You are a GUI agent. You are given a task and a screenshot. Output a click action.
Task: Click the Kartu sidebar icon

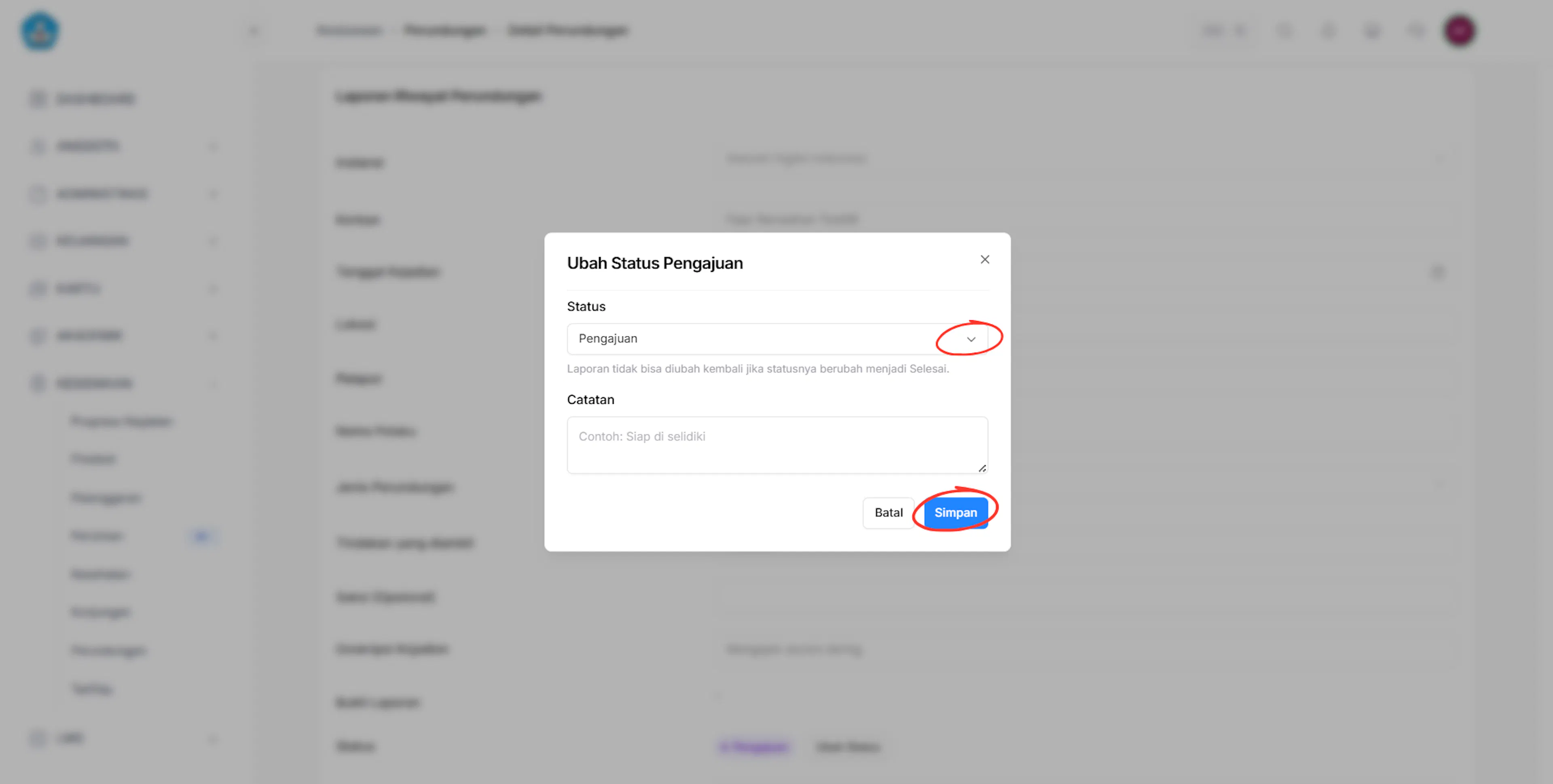[38, 288]
